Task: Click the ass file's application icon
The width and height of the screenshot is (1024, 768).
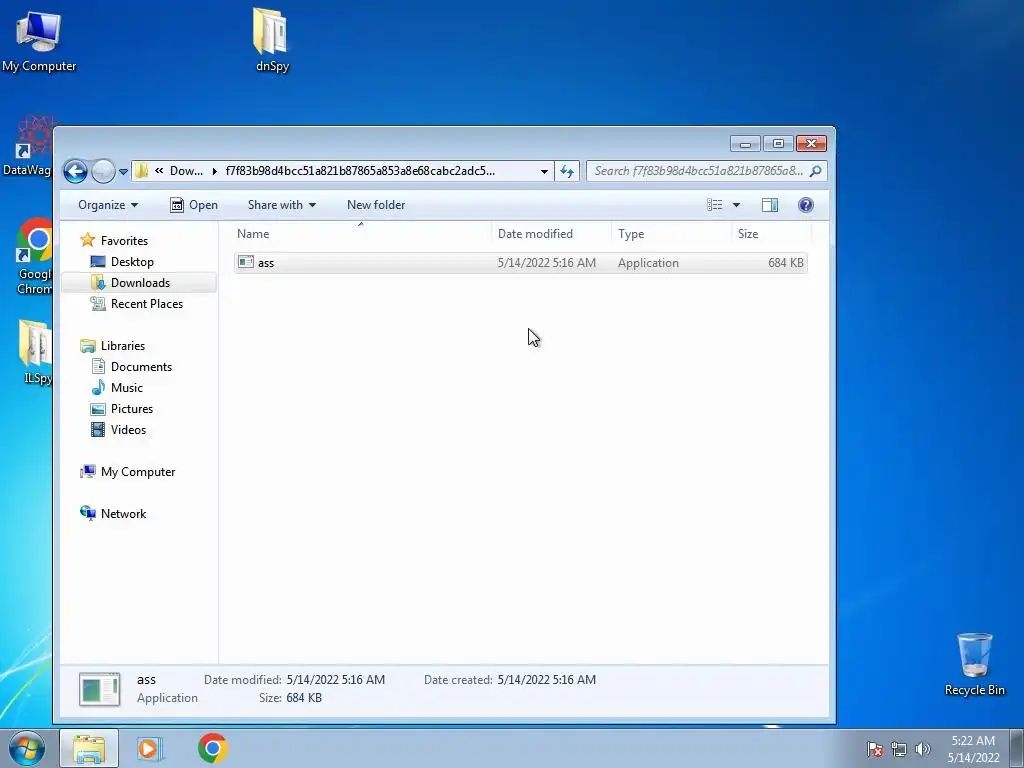Action: (246, 263)
